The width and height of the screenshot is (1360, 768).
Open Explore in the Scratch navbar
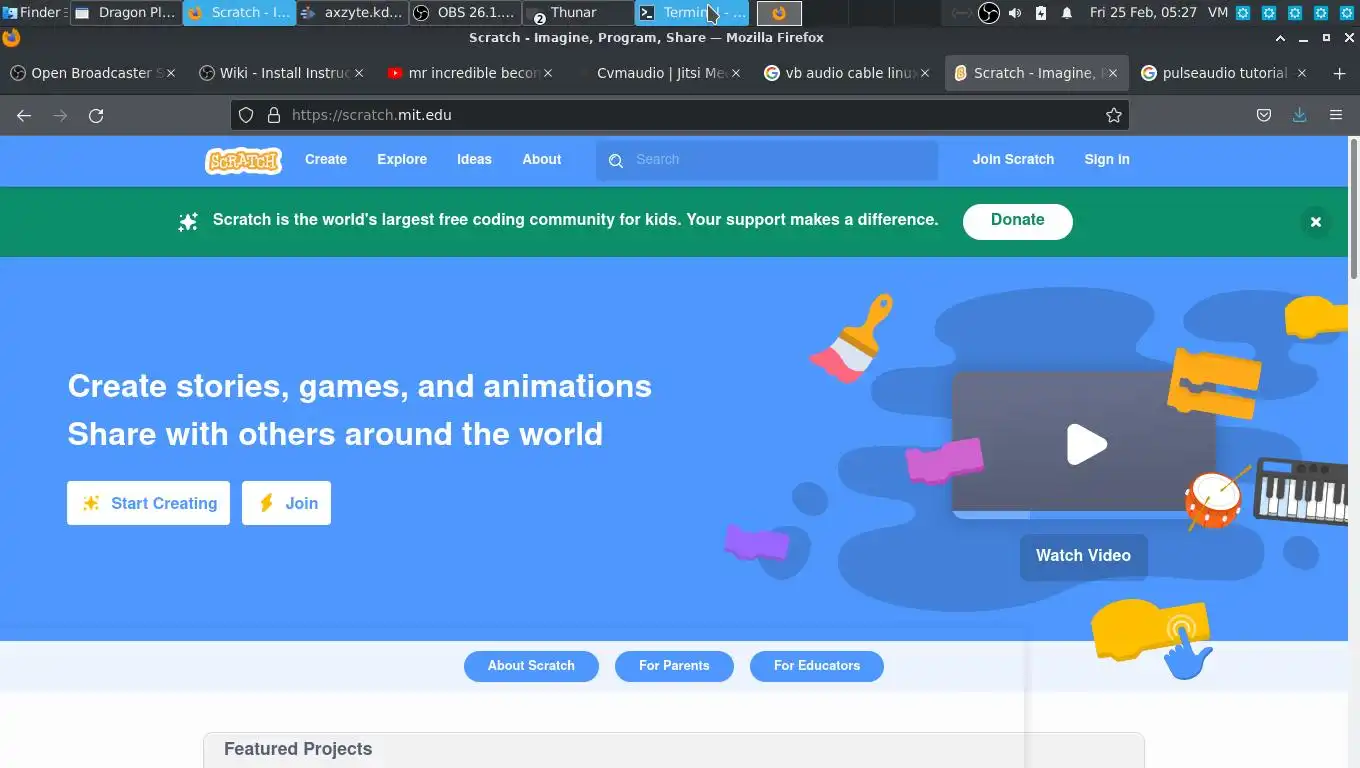coord(402,160)
